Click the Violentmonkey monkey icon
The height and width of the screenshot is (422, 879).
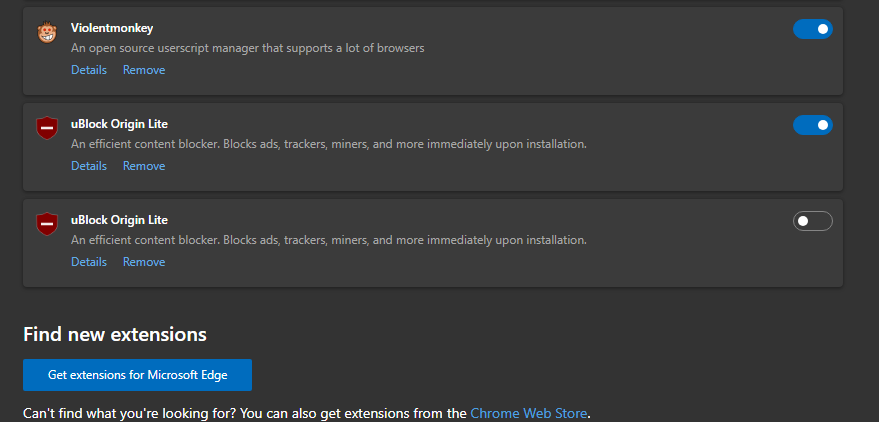(46, 32)
